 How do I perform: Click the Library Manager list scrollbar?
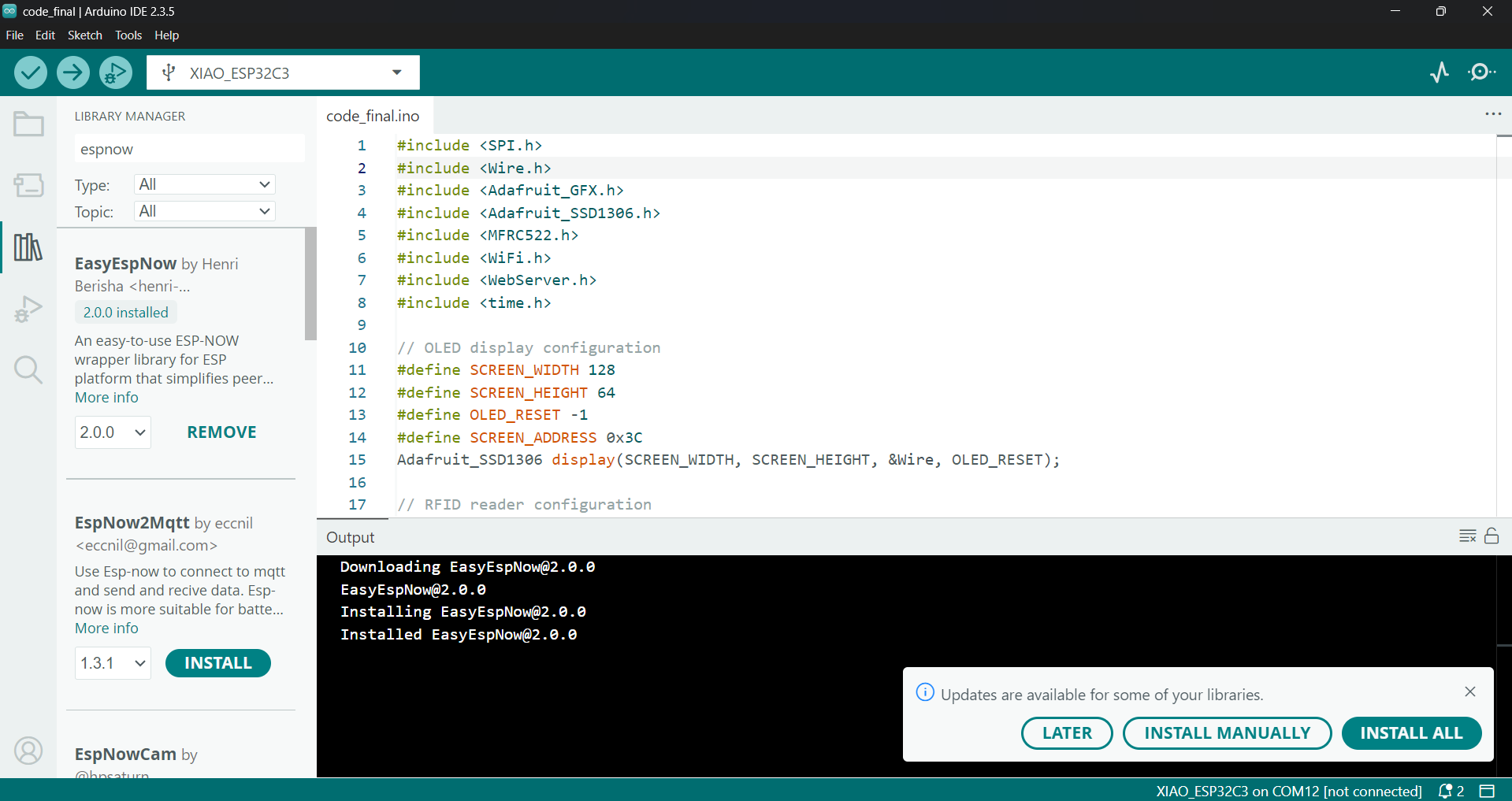310,284
